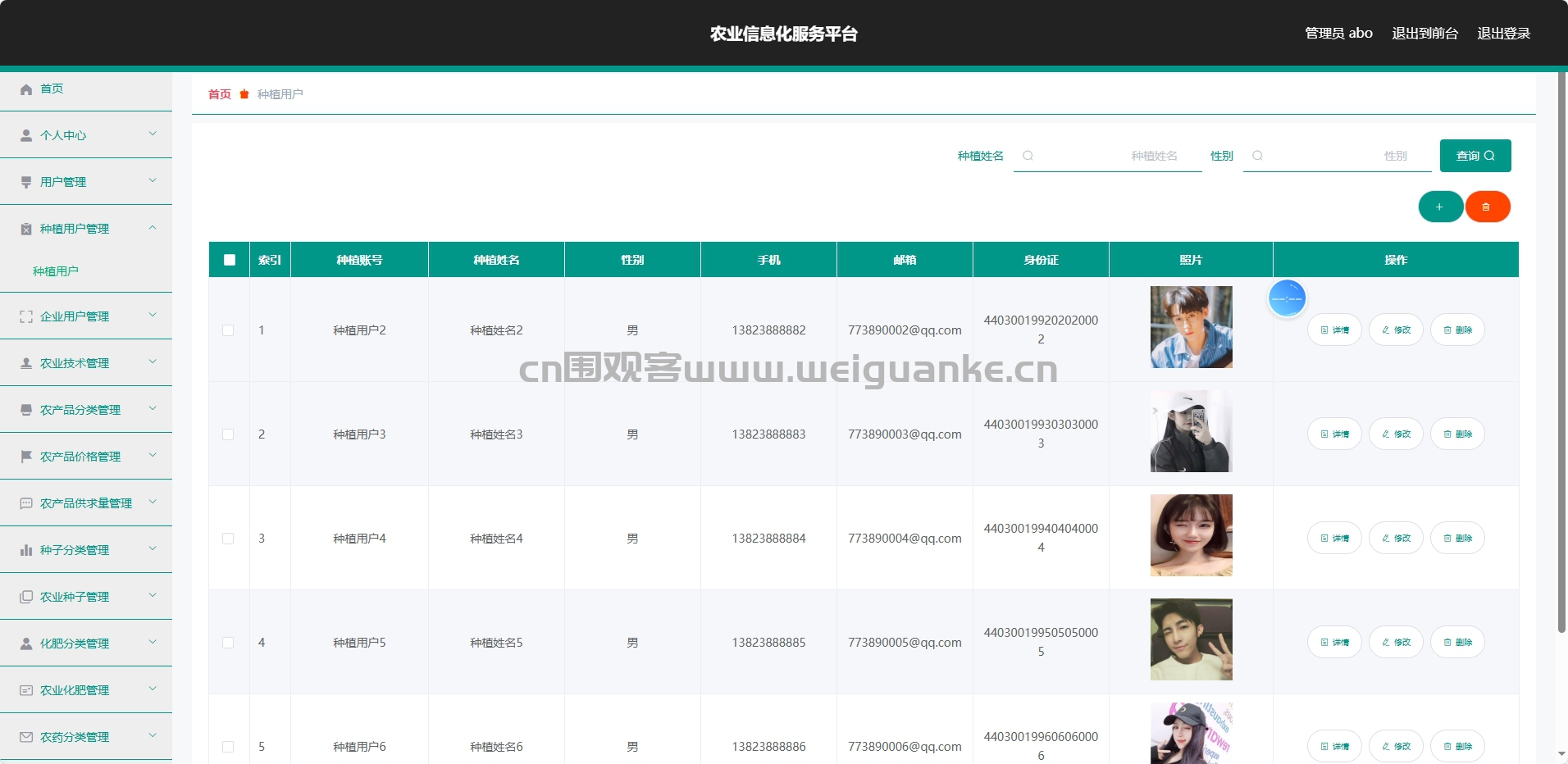
Task: Click the 农业技术管理 sidebar icon
Action: click(26, 363)
